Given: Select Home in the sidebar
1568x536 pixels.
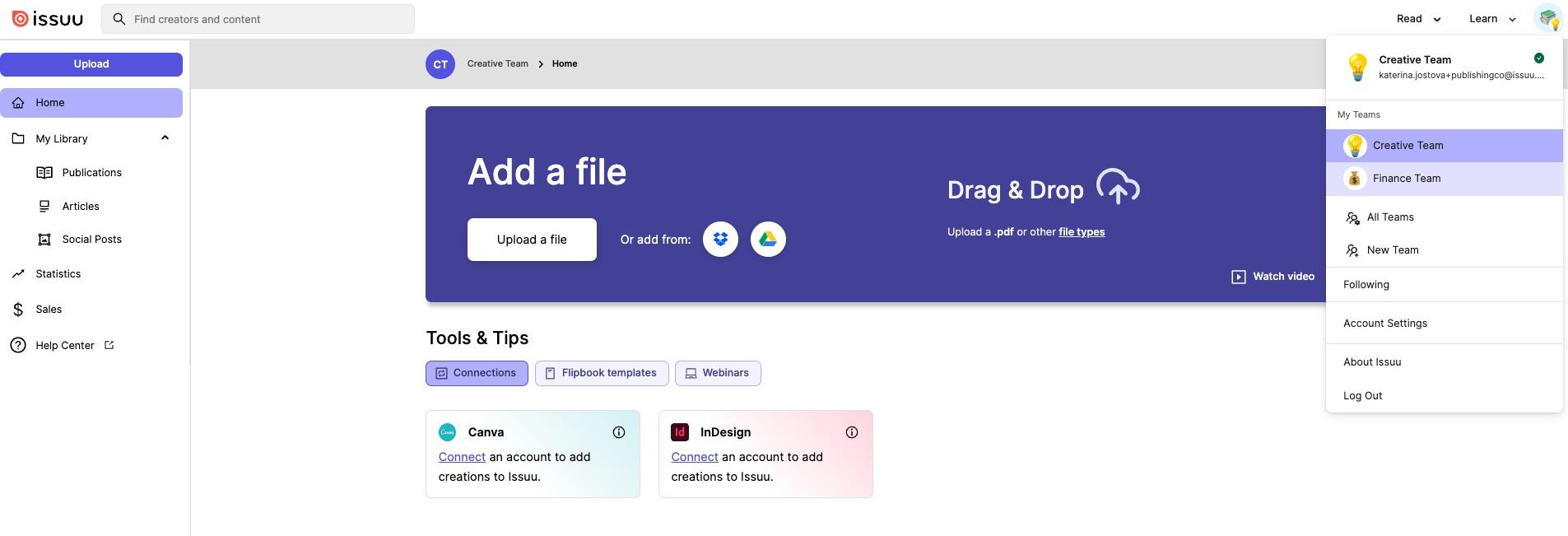Looking at the screenshot, I should point(91,103).
